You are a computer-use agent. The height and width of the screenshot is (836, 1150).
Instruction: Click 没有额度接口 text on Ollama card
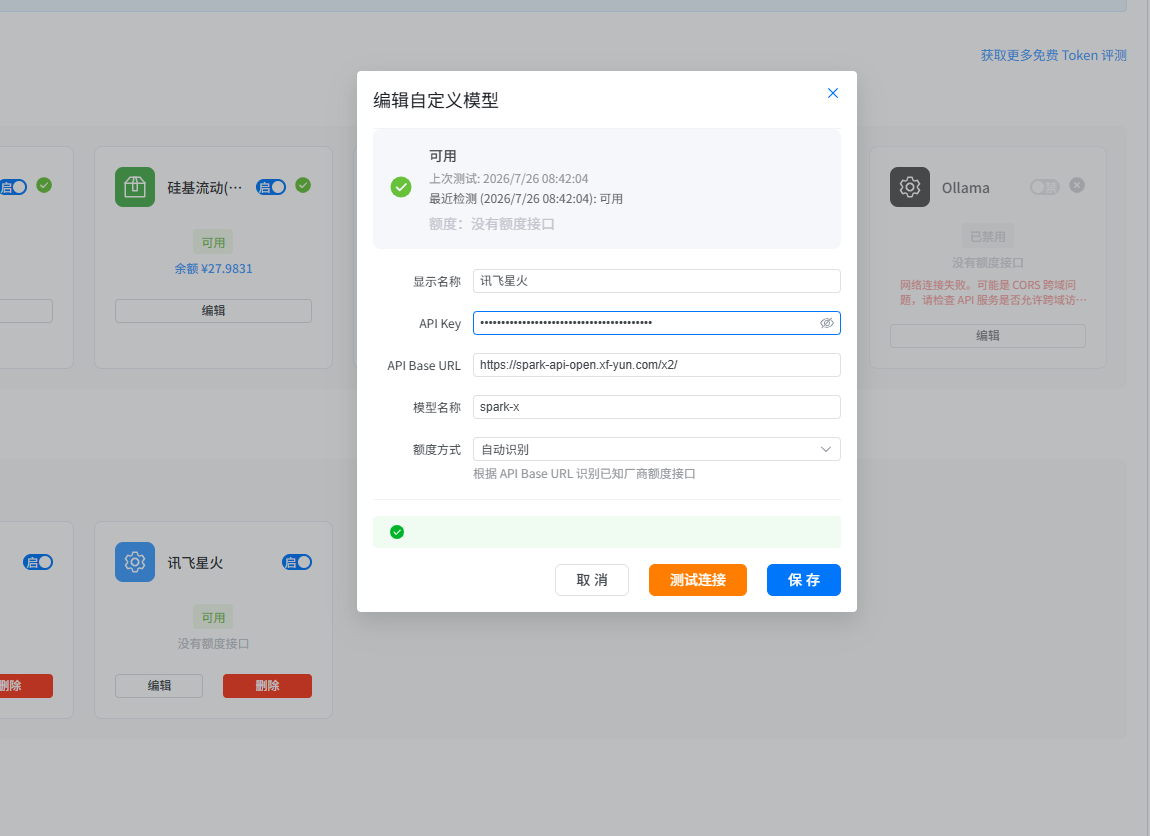point(987,263)
